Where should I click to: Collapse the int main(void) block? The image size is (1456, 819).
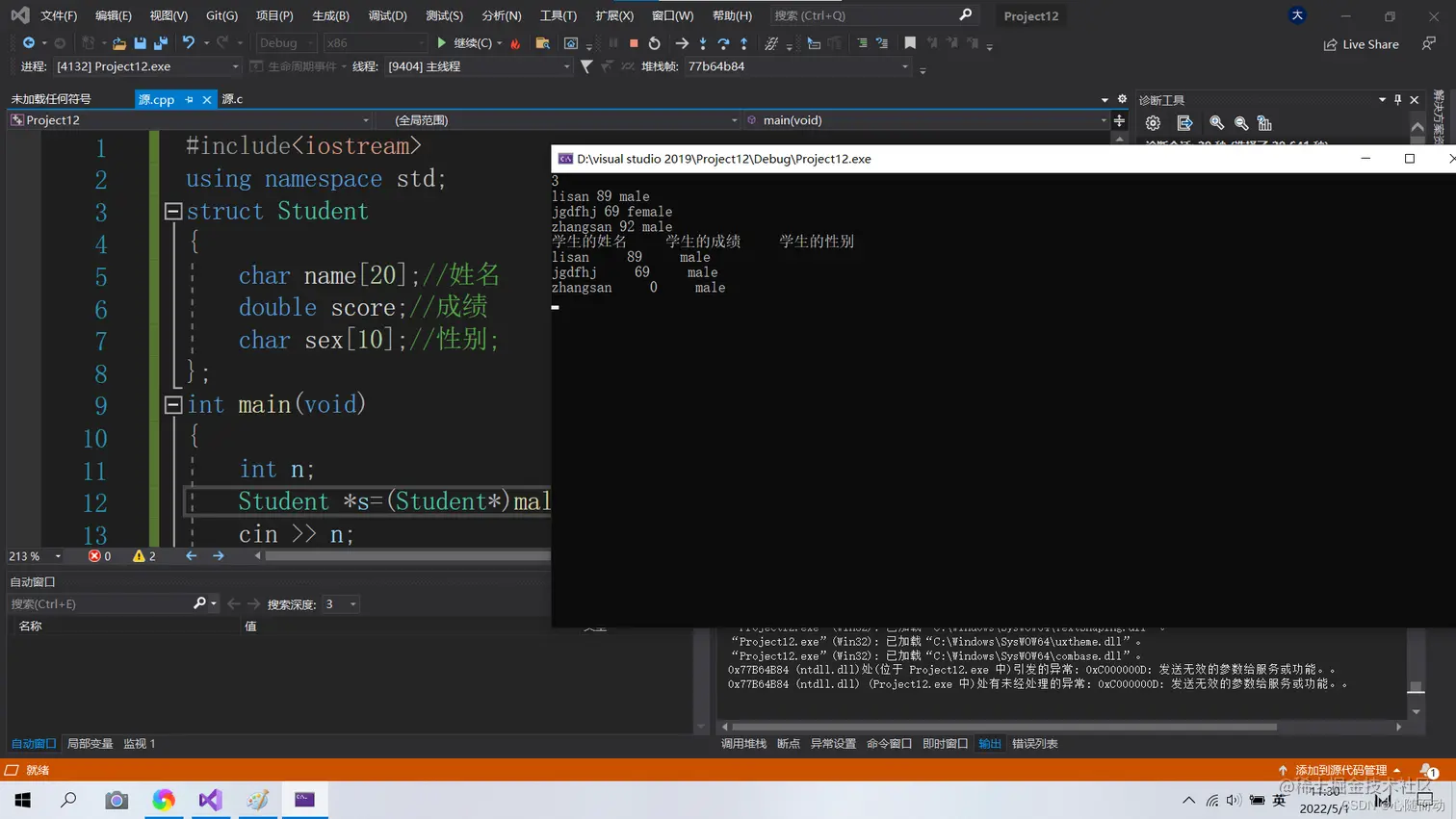pyautogui.click(x=173, y=404)
